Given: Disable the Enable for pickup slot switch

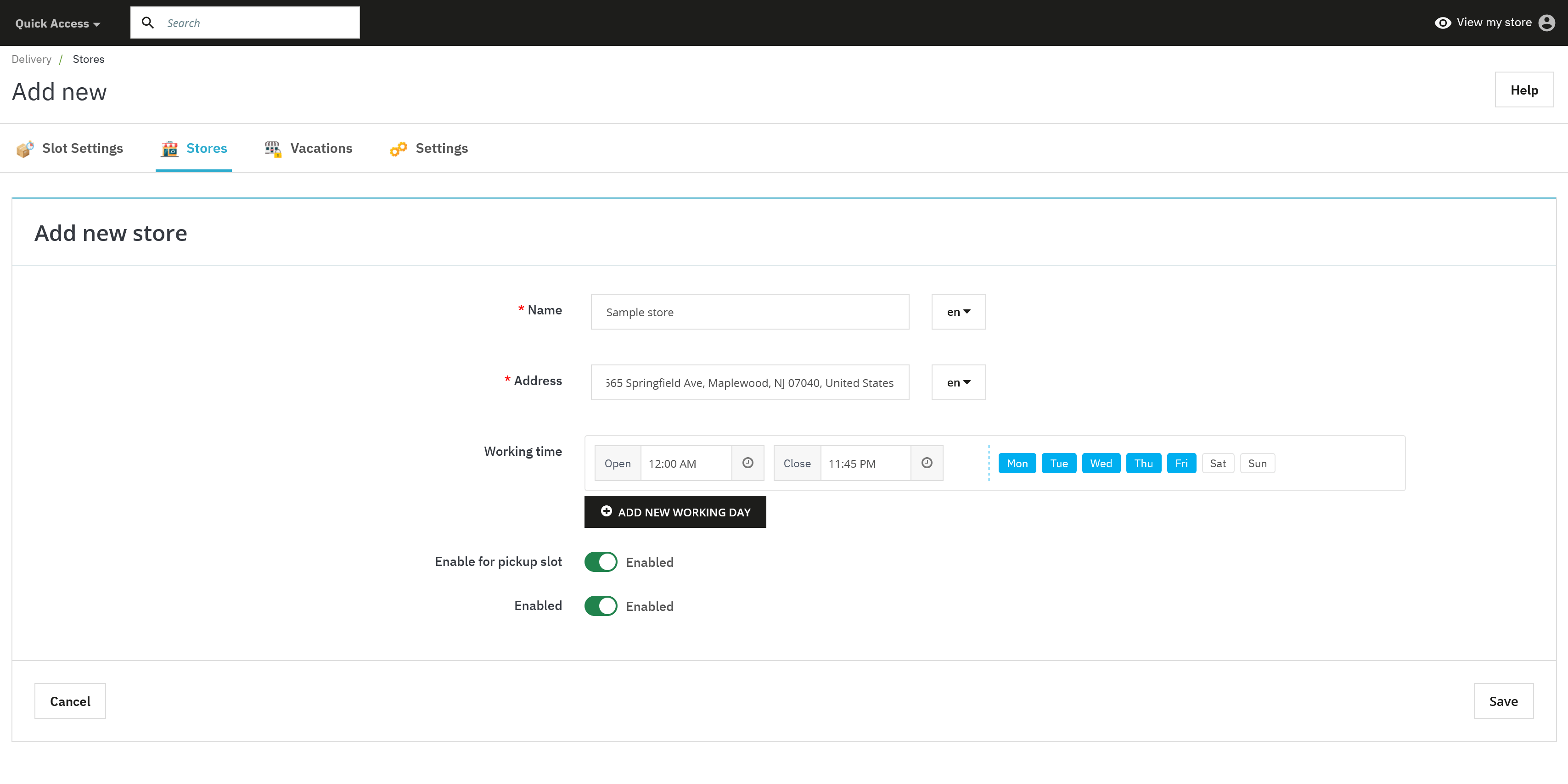Looking at the screenshot, I should pyautogui.click(x=600, y=562).
